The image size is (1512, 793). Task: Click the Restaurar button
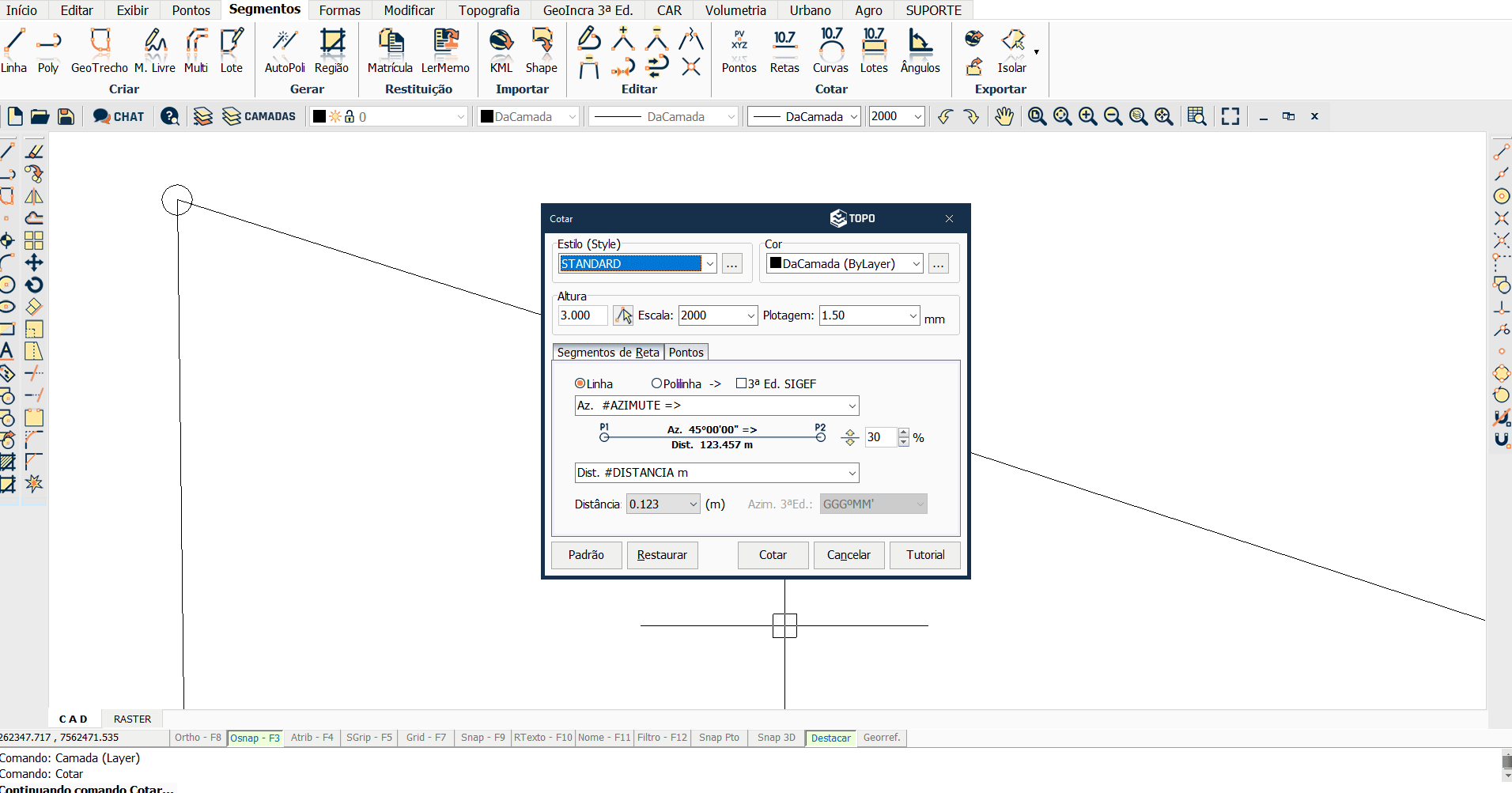pos(662,555)
